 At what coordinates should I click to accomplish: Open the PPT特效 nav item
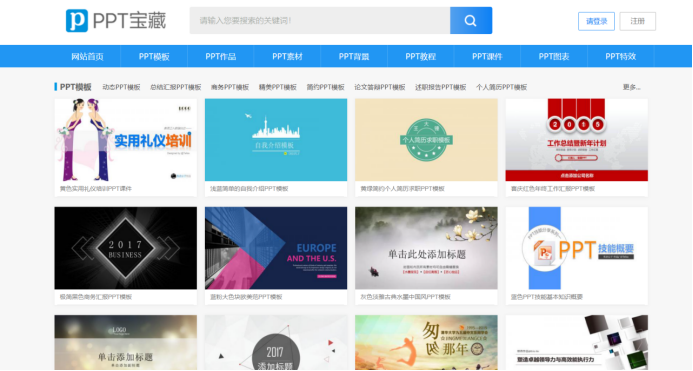click(x=621, y=57)
